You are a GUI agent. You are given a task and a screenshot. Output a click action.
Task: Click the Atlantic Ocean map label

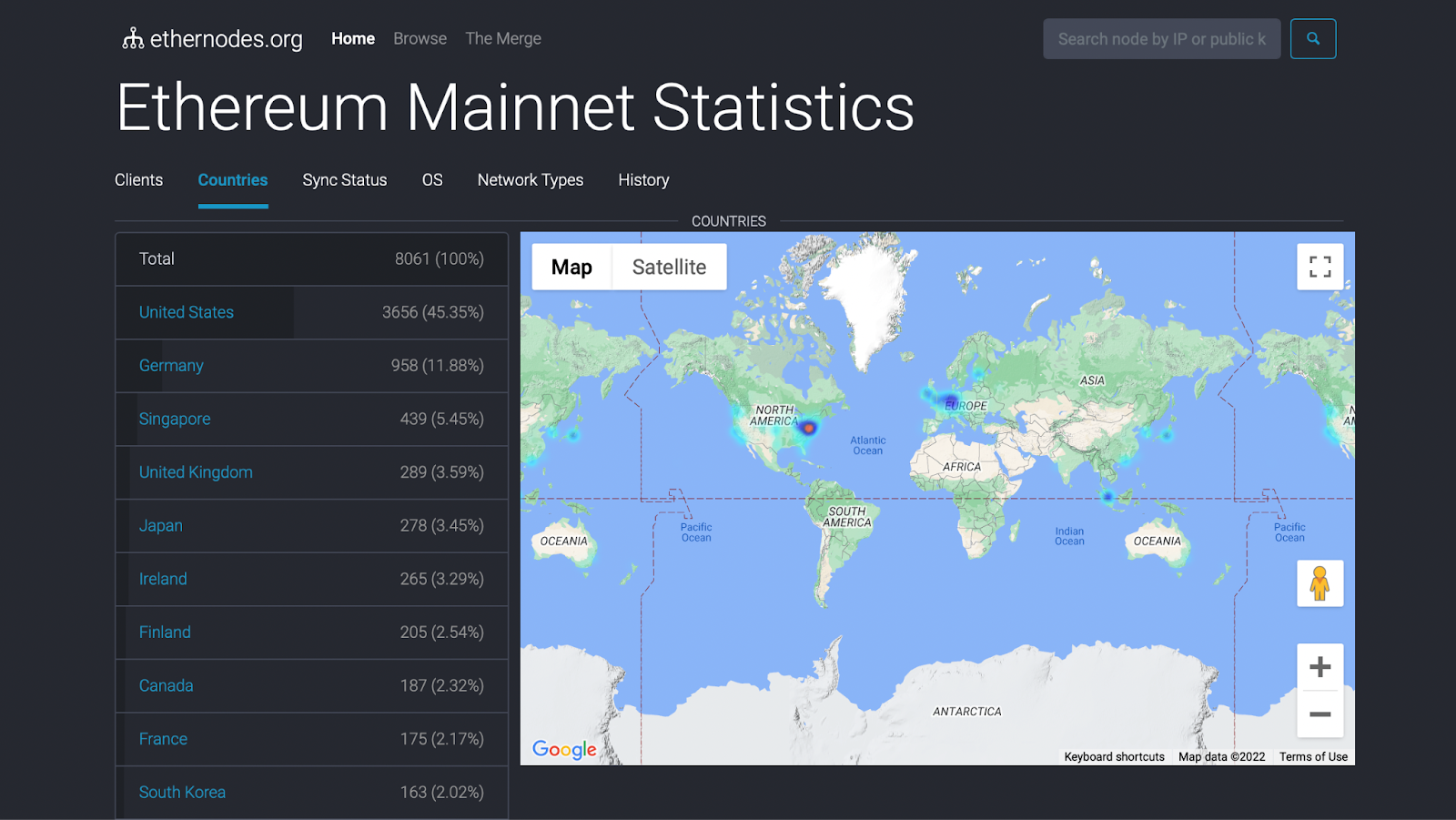point(868,446)
